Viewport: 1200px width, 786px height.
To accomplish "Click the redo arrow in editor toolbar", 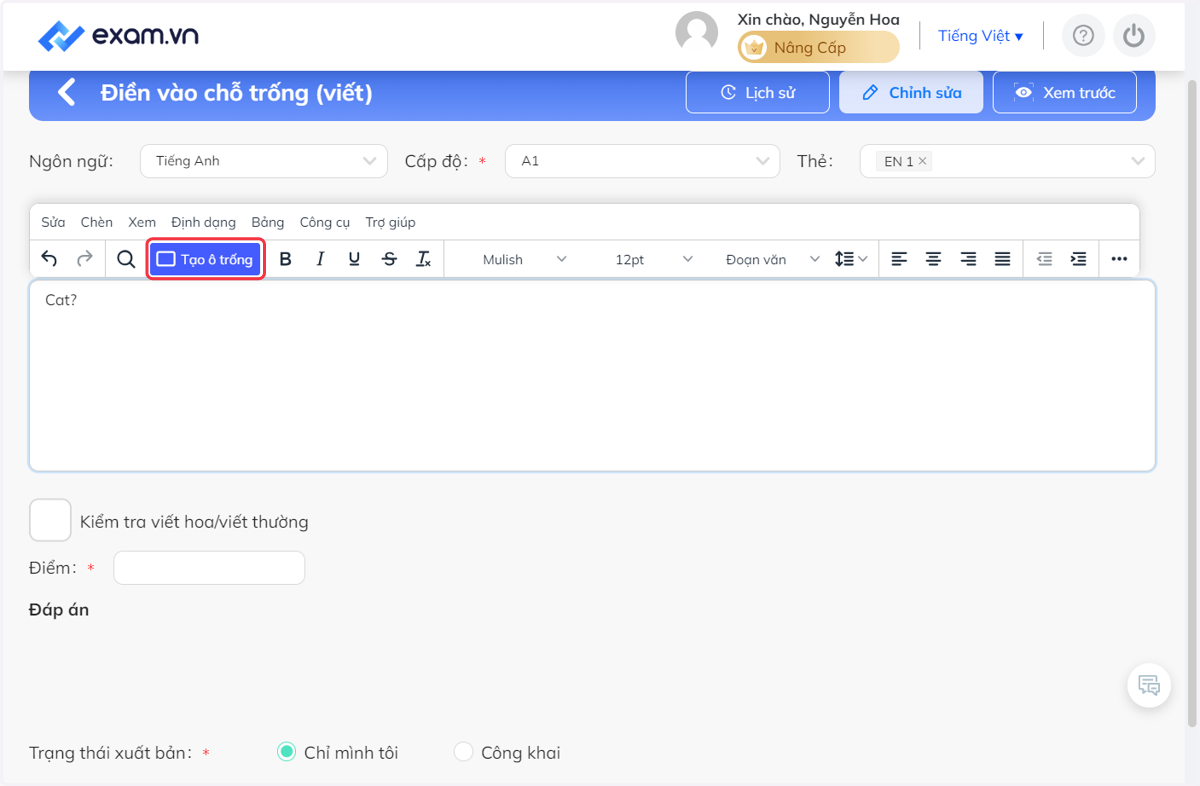I will (85, 259).
